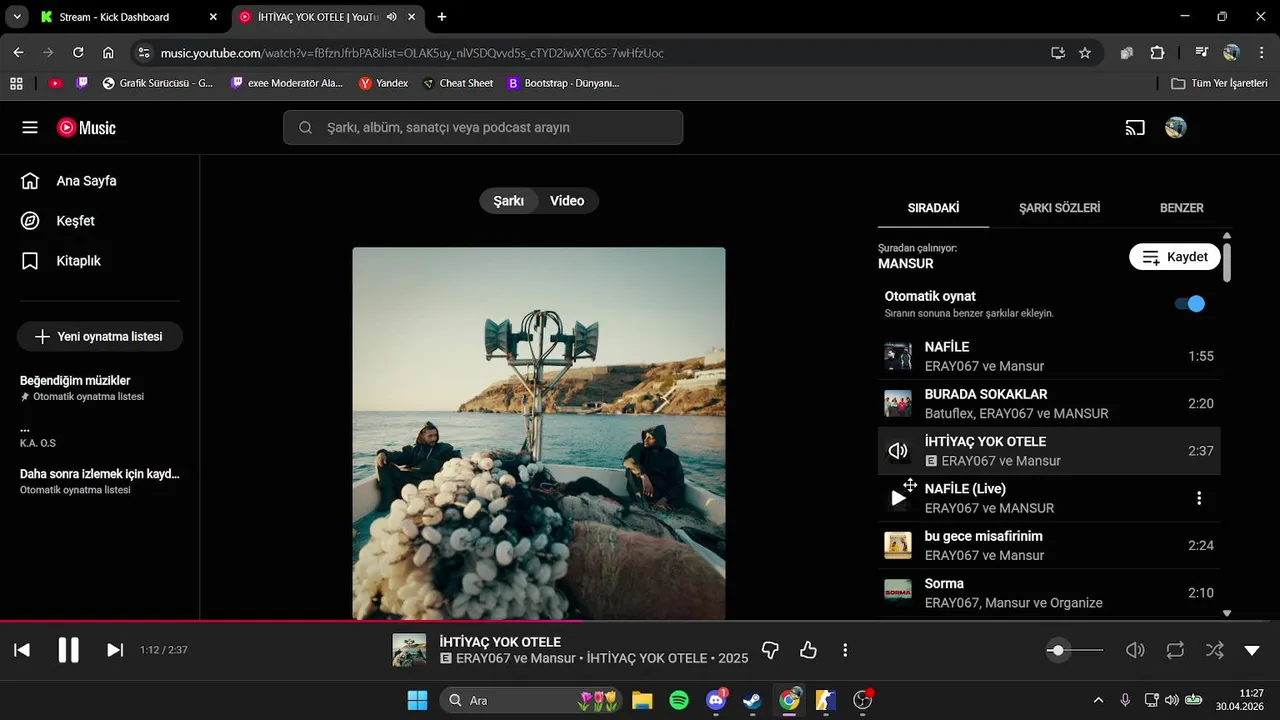Click the player bar song thumbnail

click(x=409, y=650)
